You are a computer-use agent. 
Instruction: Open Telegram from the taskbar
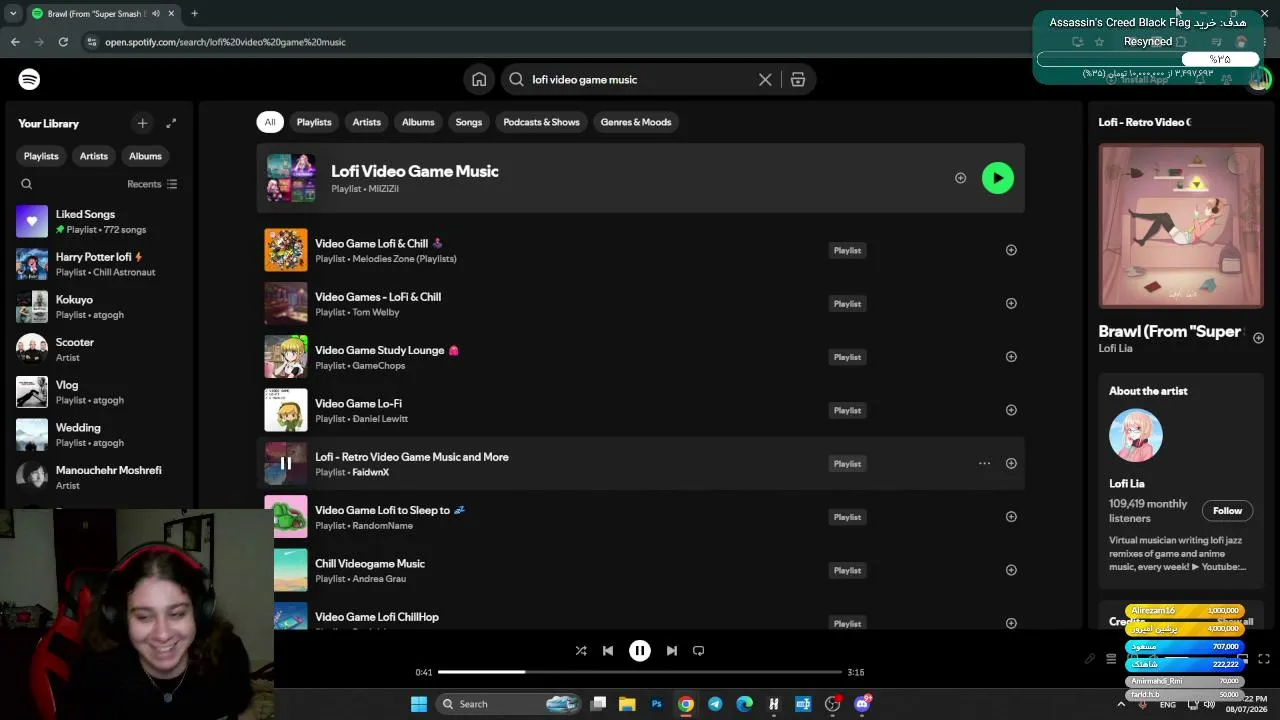coord(715,704)
